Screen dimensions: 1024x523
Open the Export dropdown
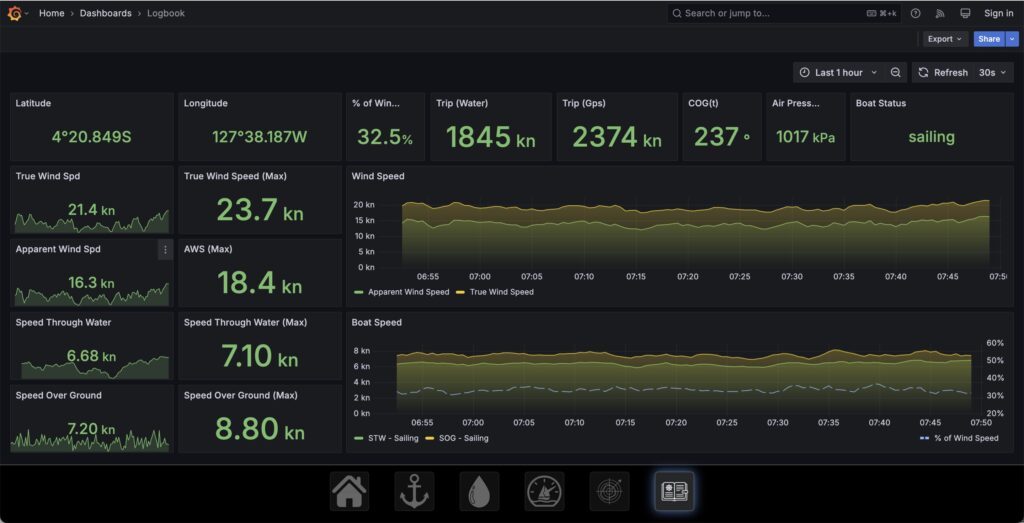coord(945,39)
